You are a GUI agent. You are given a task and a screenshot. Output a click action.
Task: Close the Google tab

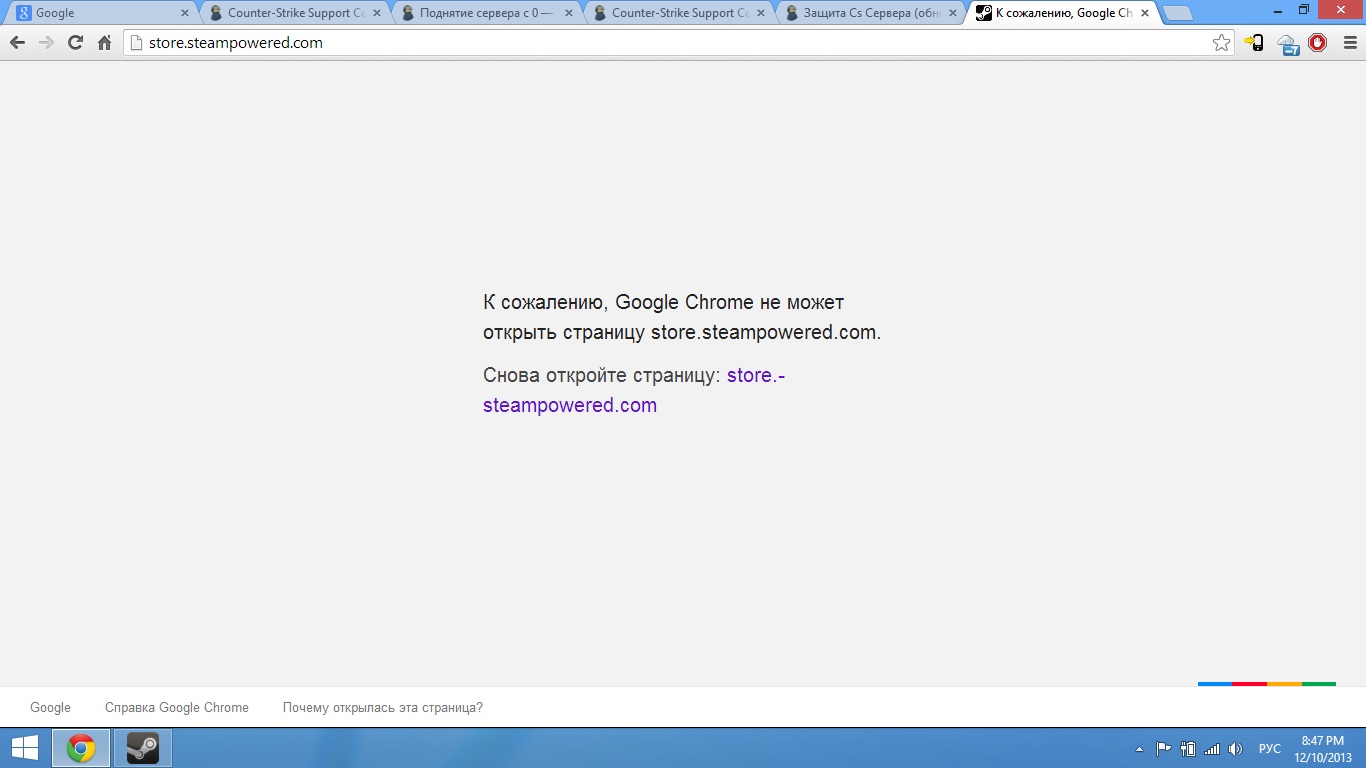184,13
